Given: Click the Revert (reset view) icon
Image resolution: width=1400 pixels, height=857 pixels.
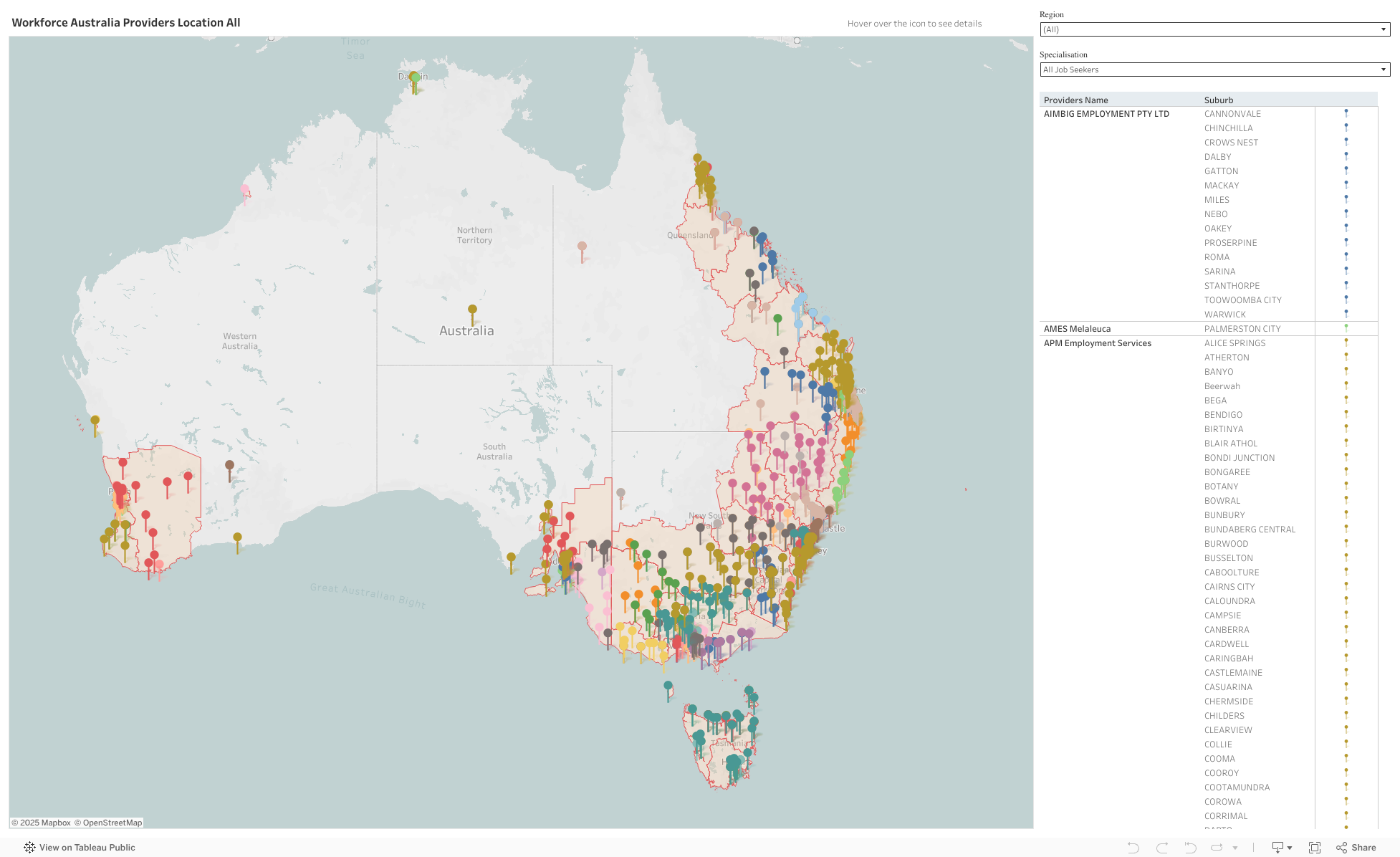Looking at the screenshot, I should [1190, 847].
